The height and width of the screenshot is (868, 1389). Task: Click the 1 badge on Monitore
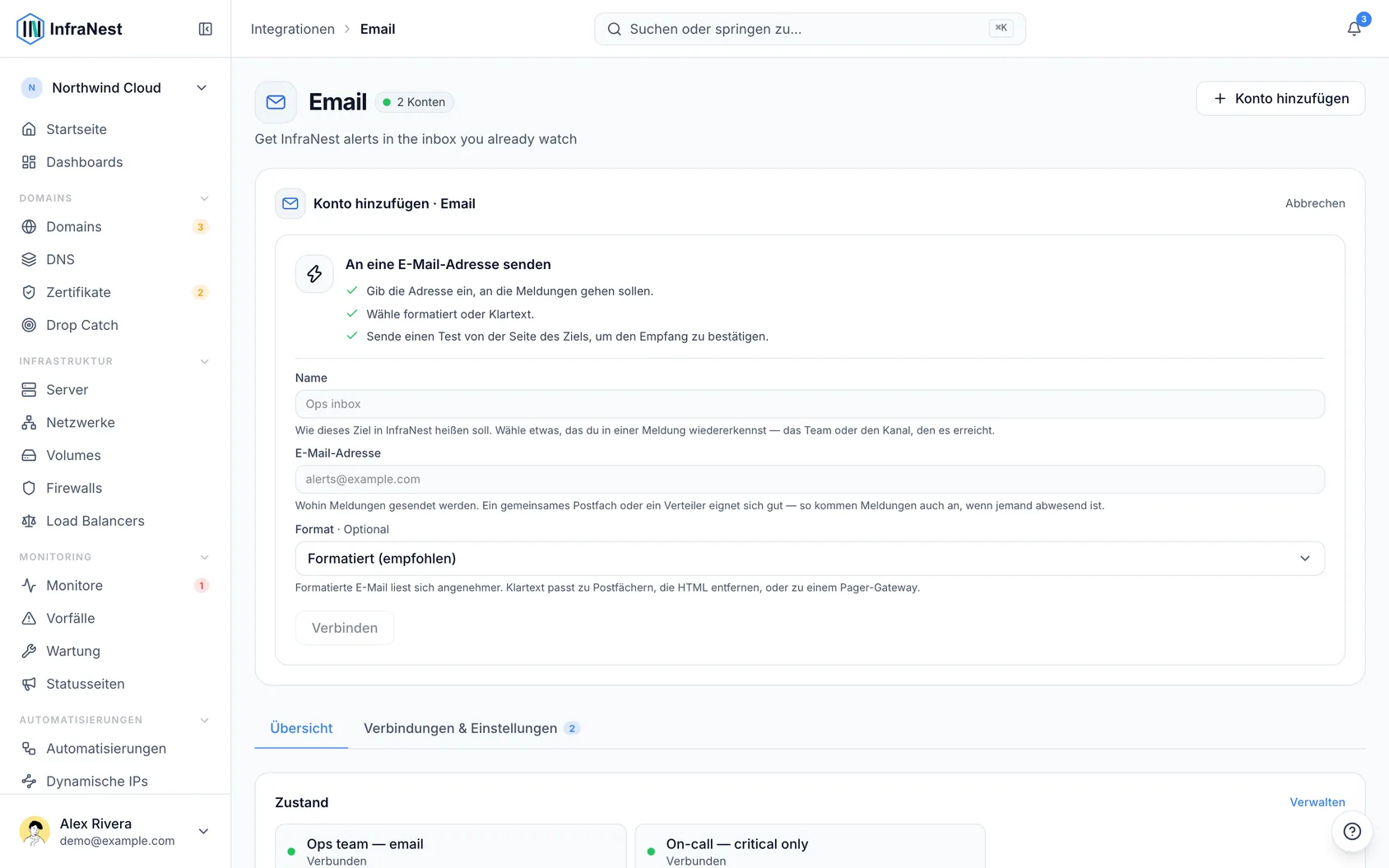201,586
